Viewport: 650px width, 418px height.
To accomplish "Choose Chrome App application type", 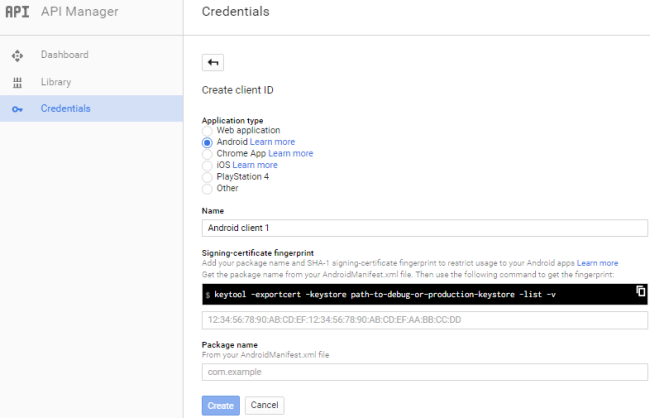I will pyautogui.click(x=207, y=154).
